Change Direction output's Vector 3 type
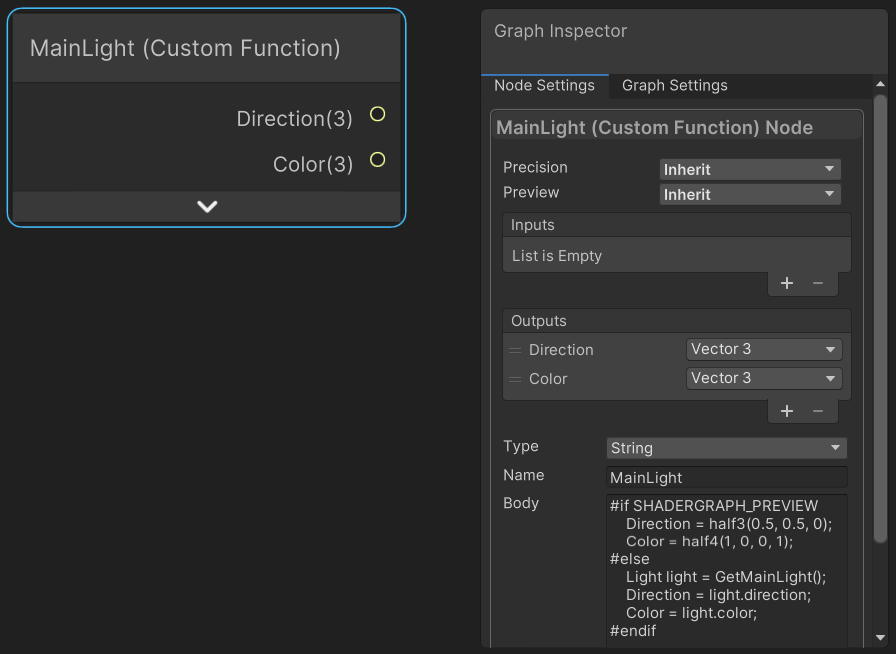 coord(763,350)
